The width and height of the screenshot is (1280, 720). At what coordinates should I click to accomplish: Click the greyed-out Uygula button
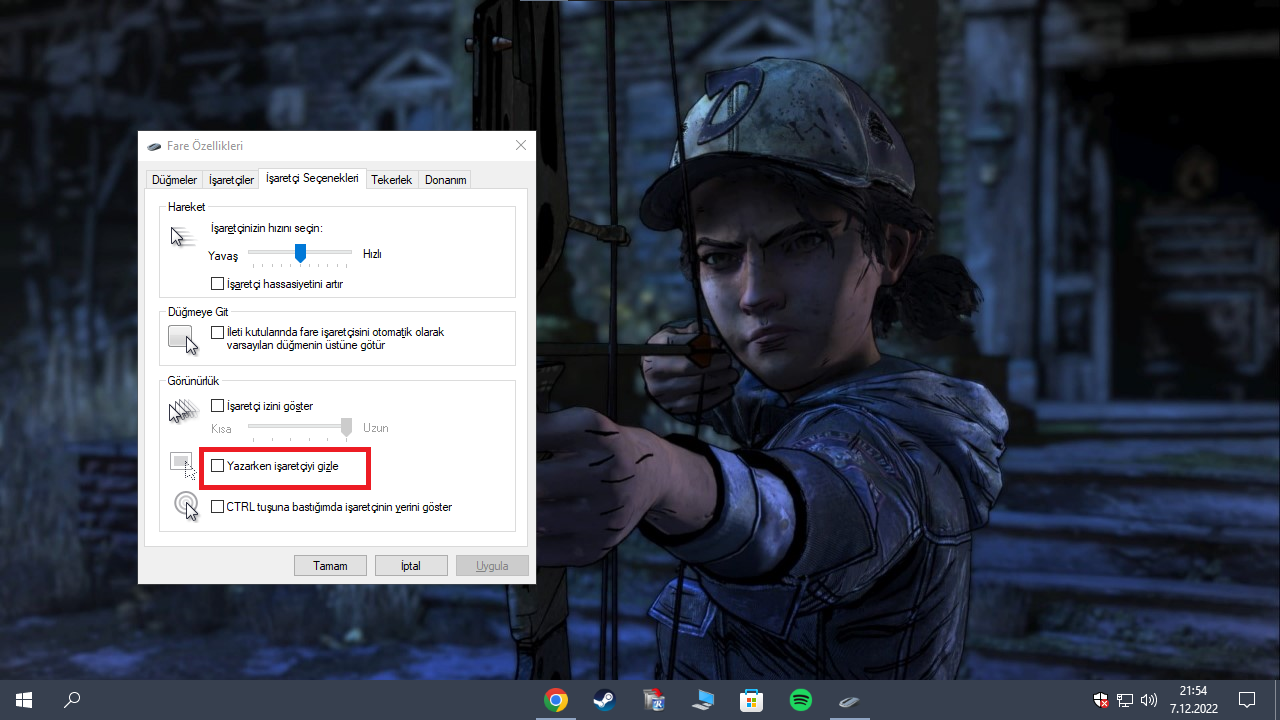tap(492, 566)
